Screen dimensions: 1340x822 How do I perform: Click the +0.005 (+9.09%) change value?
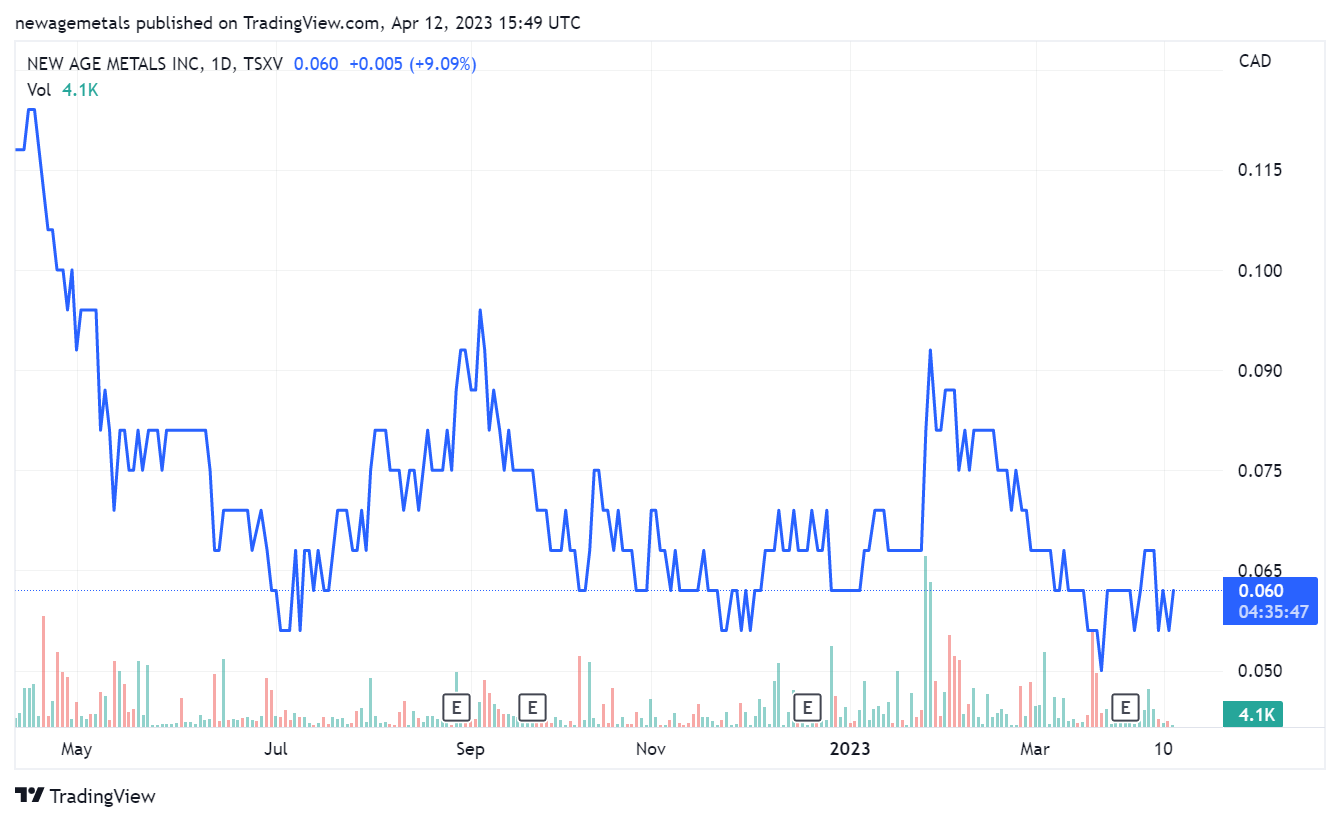click(413, 64)
